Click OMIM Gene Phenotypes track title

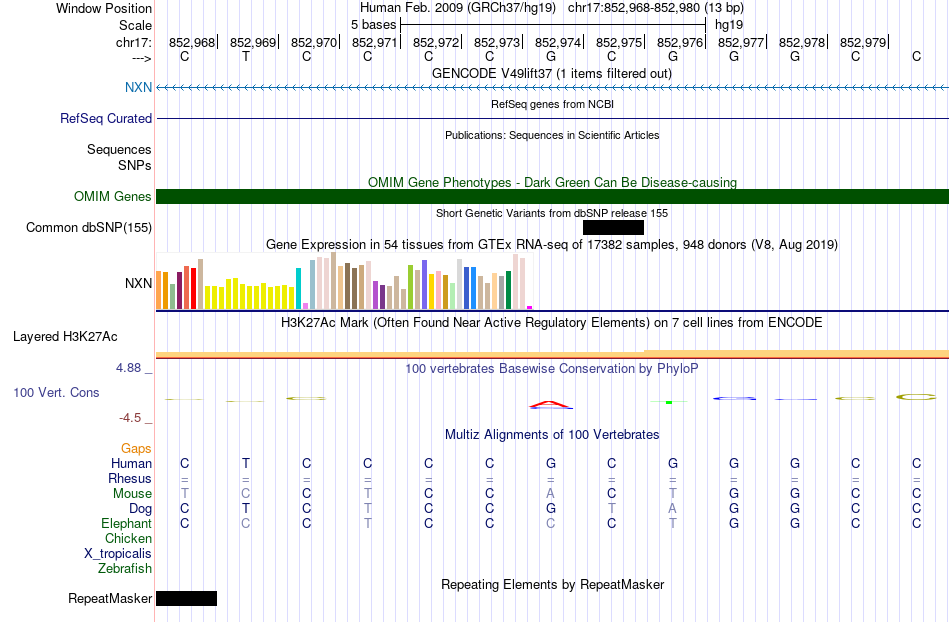tap(552, 182)
